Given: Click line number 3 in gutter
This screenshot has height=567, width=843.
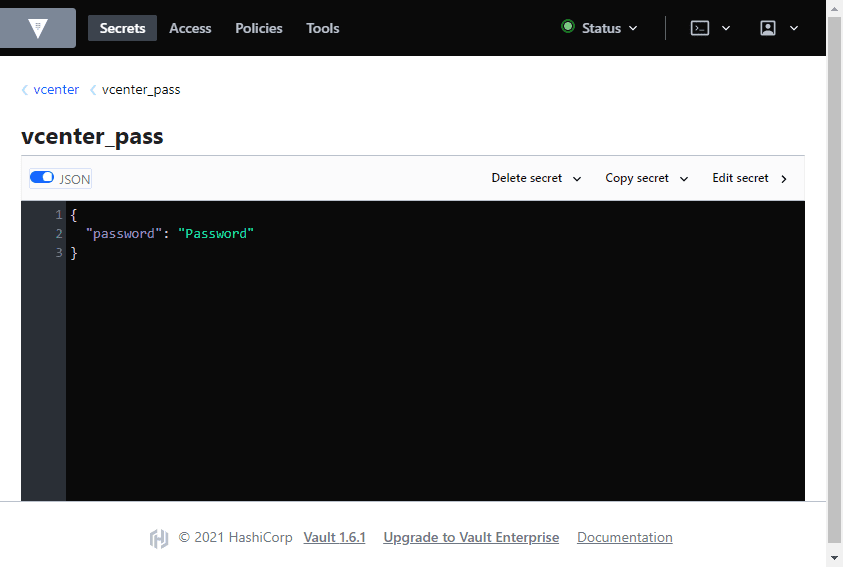Looking at the screenshot, I should (59, 253).
